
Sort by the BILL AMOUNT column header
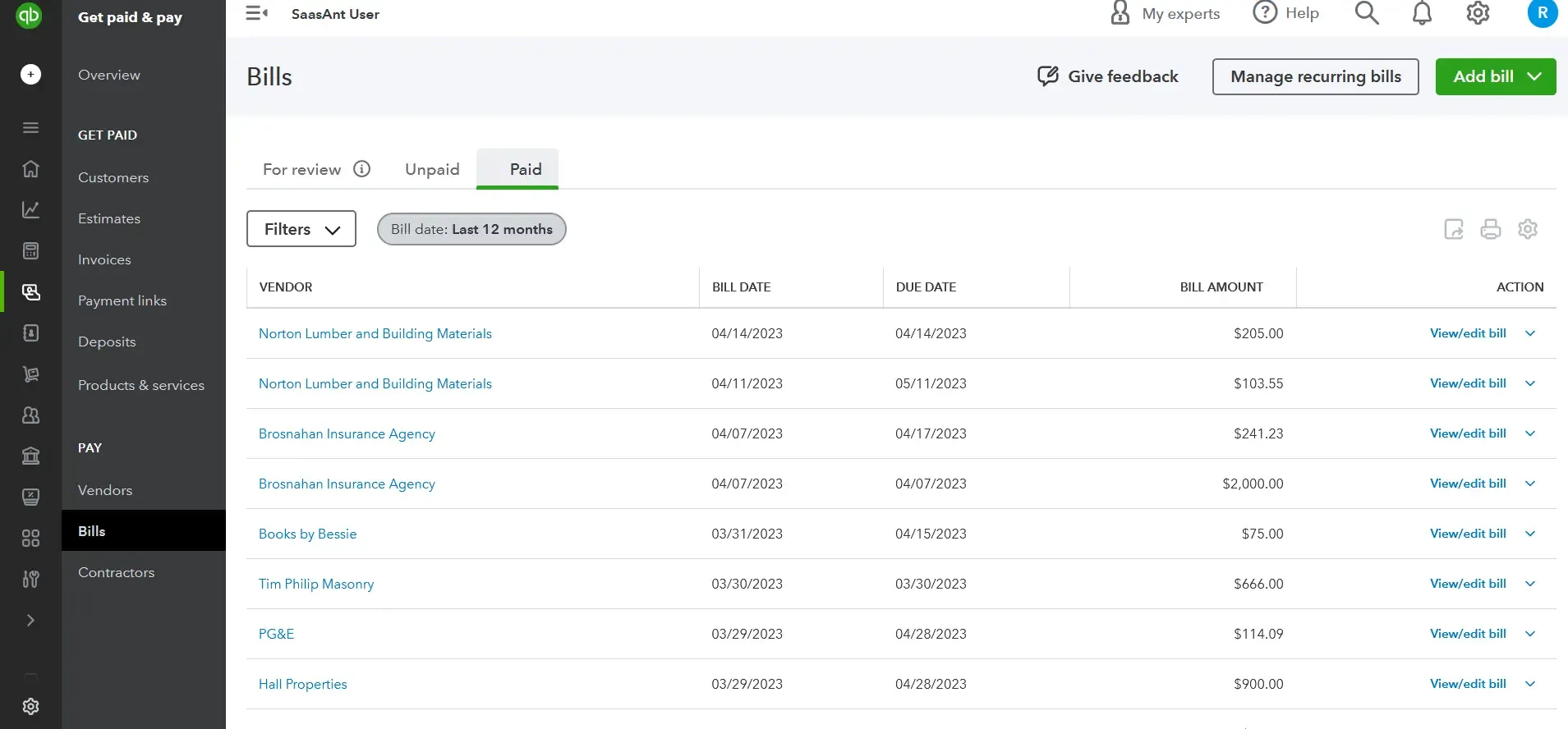(1221, 287)
